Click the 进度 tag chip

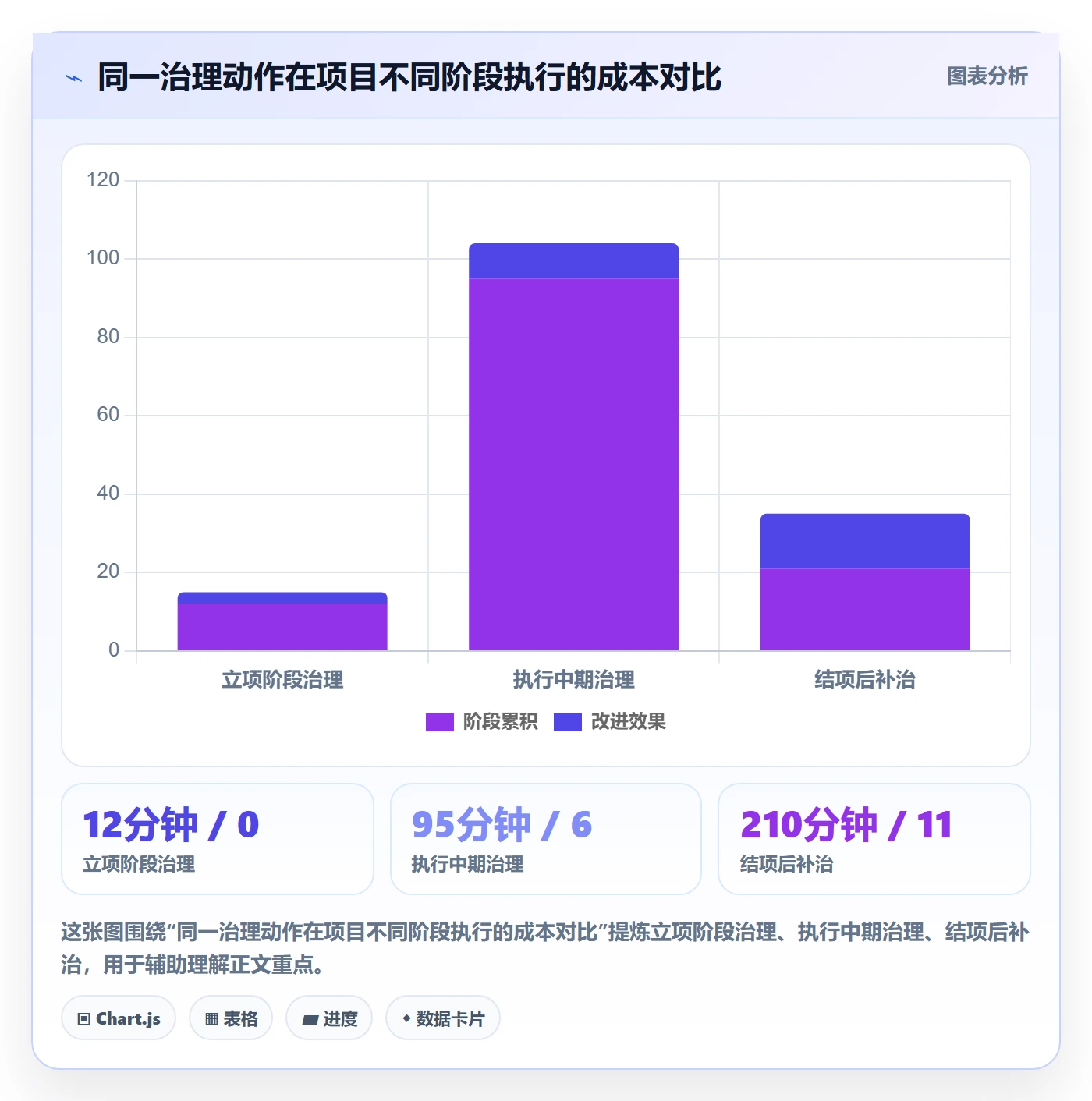tap(329, 1018)
